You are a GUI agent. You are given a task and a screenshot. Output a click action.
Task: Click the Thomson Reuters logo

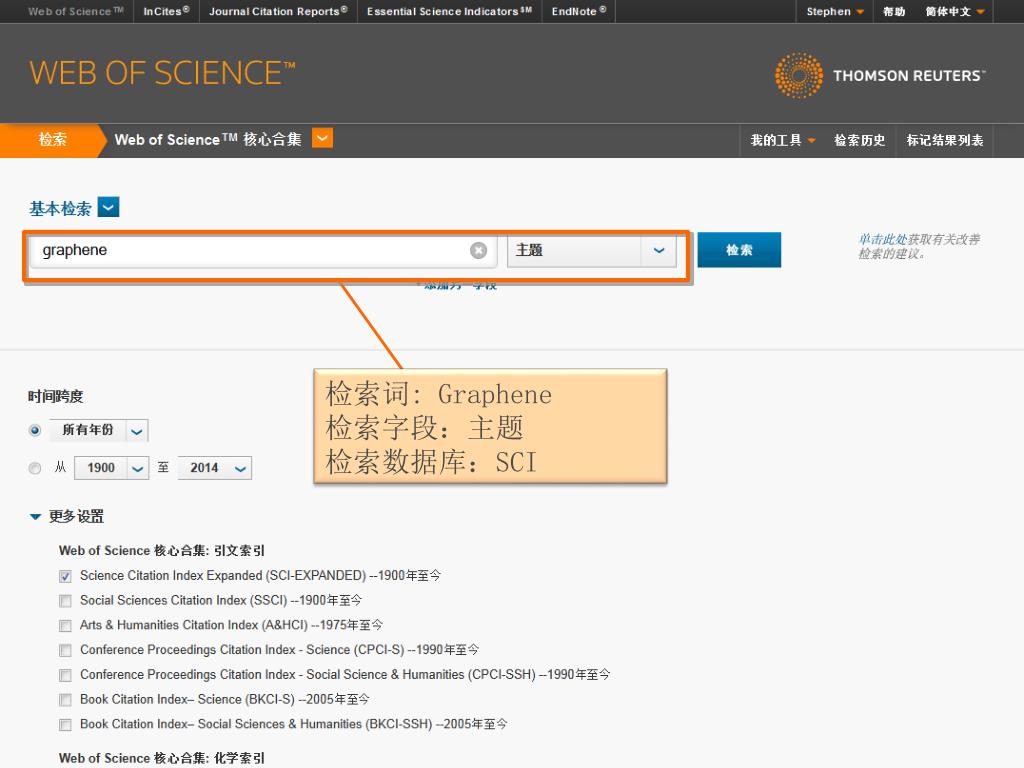coord(880,75)
